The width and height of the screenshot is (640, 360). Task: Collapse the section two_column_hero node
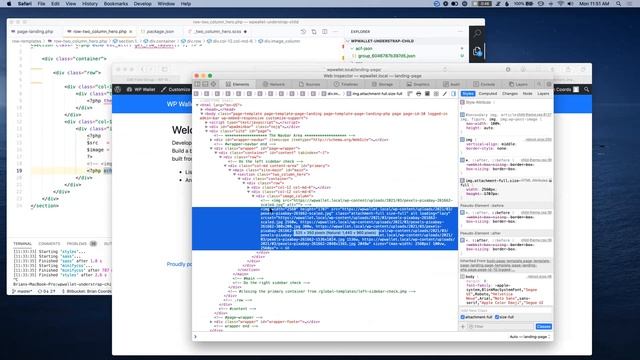pyautogui.click(x=235, y=174)
